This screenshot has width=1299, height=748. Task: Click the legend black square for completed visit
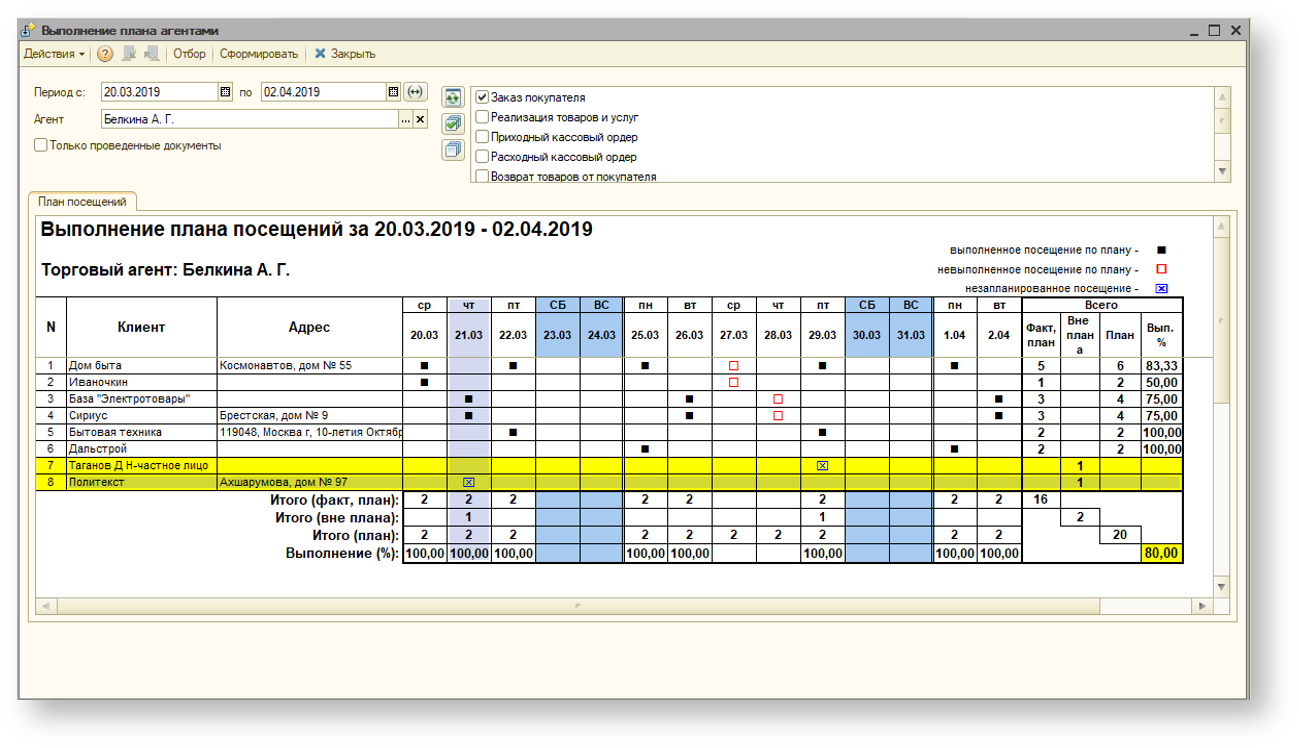[1161, 250]
